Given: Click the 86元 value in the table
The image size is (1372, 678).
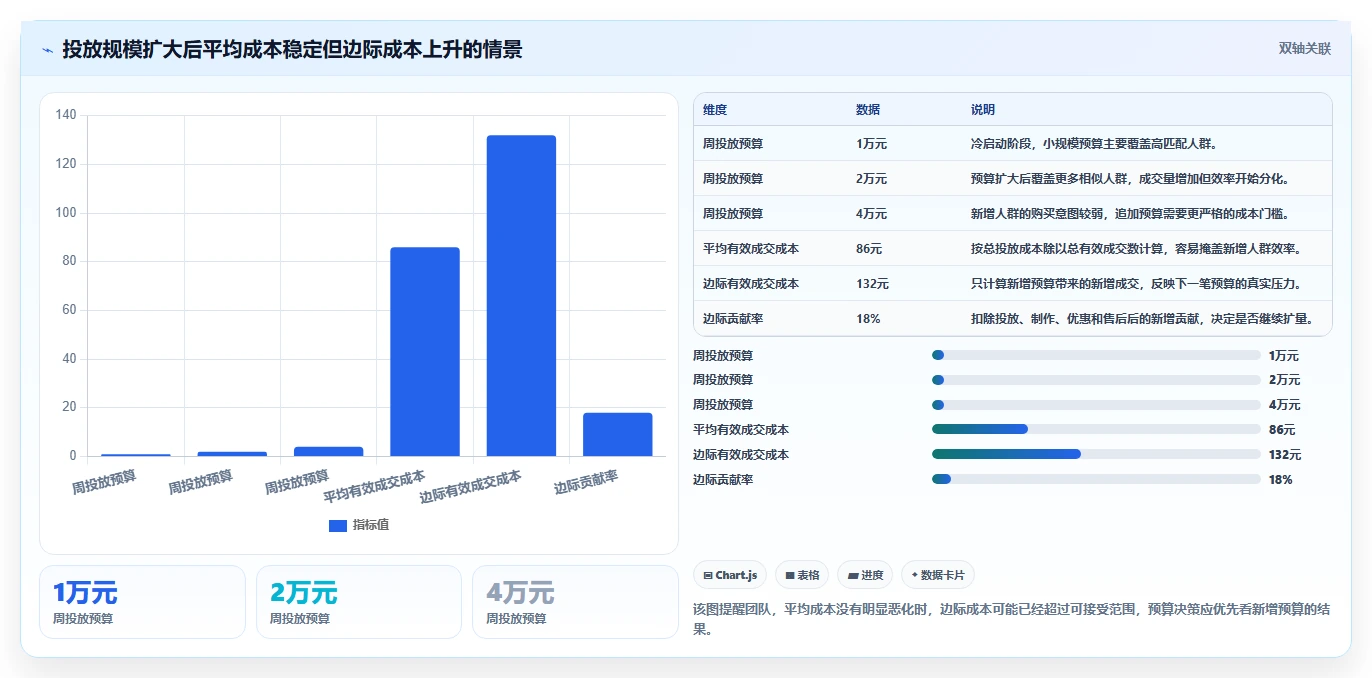Looking at the screenshot, I should (869, 249).
